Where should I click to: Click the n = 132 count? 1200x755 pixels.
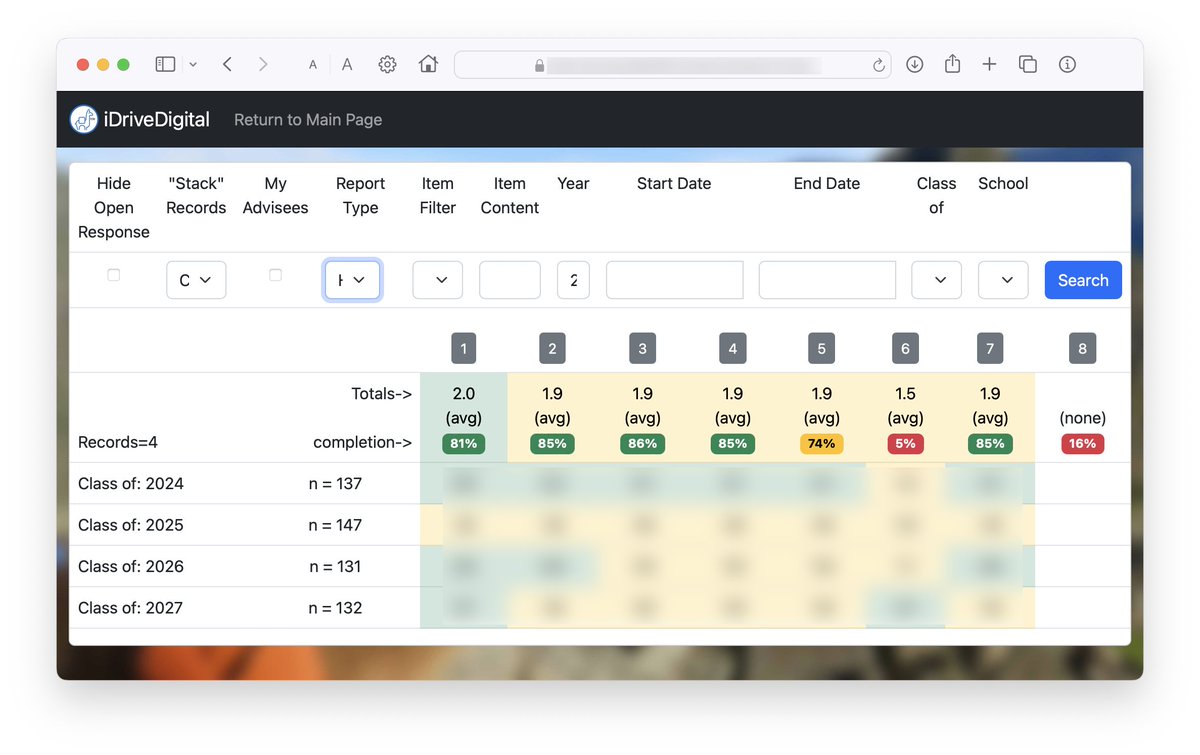click(335, 608)
